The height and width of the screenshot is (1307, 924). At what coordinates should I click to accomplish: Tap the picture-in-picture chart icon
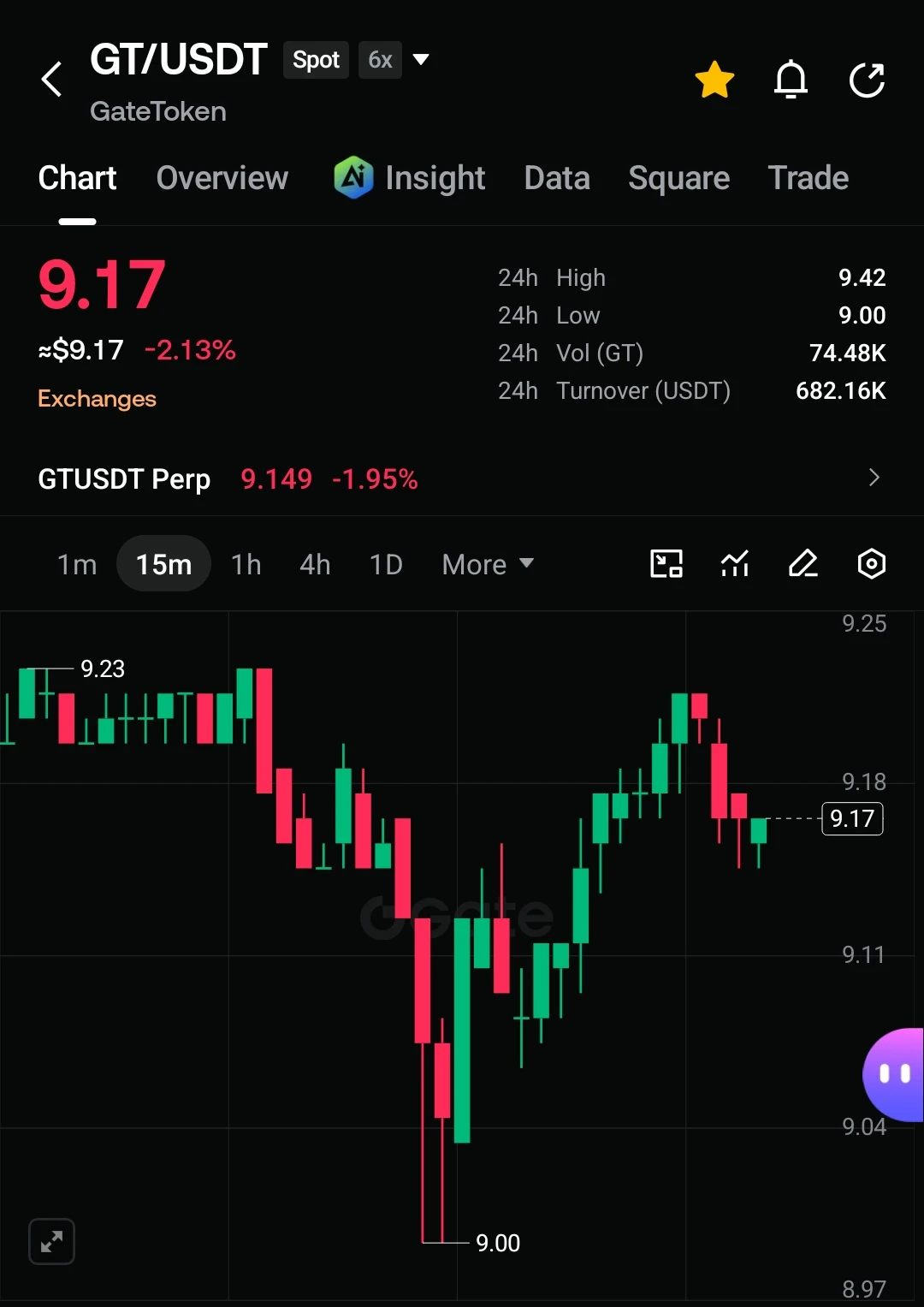click(666, 563)
